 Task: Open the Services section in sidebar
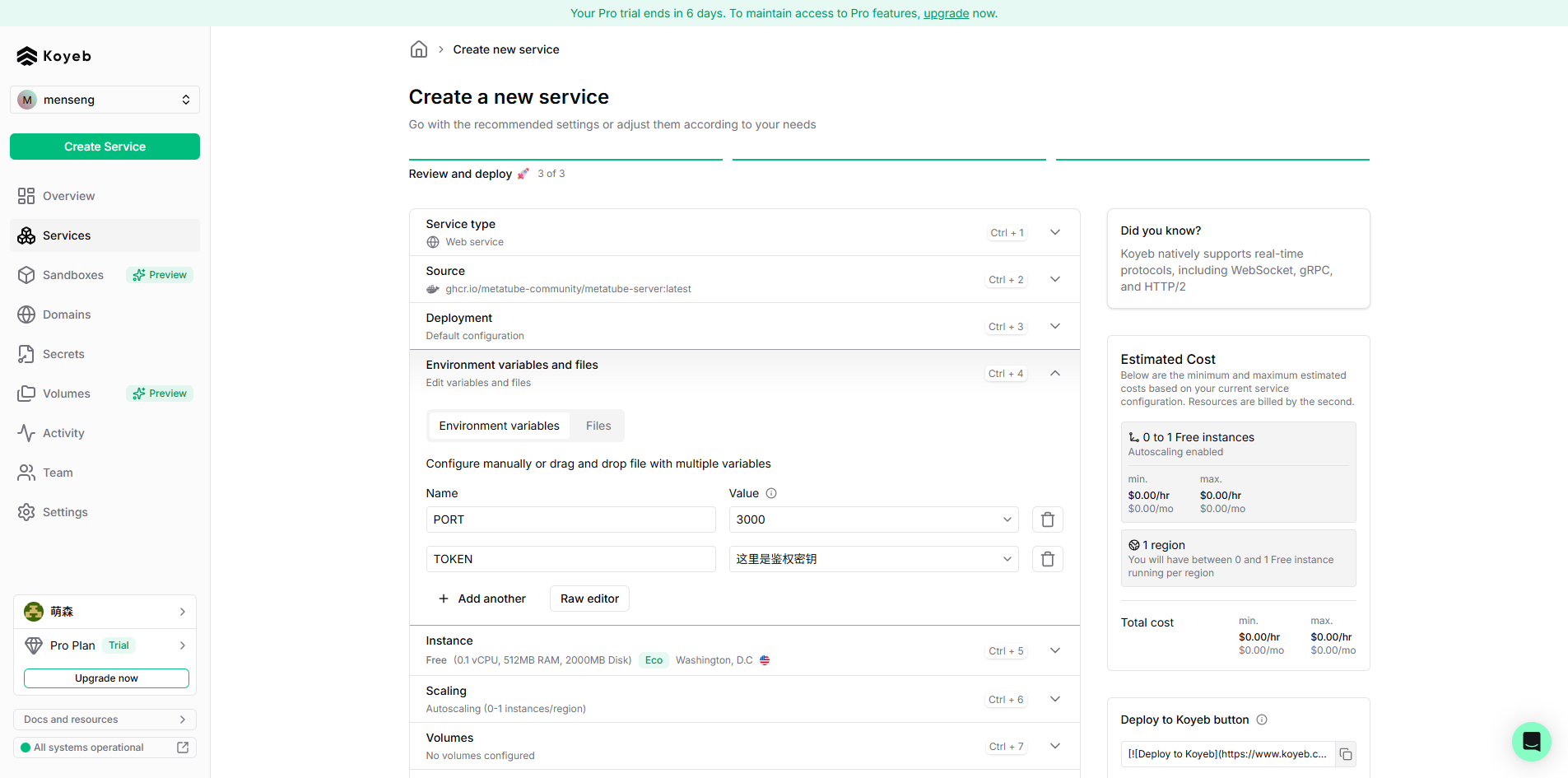pyautogui.click(x=66, y=235)
